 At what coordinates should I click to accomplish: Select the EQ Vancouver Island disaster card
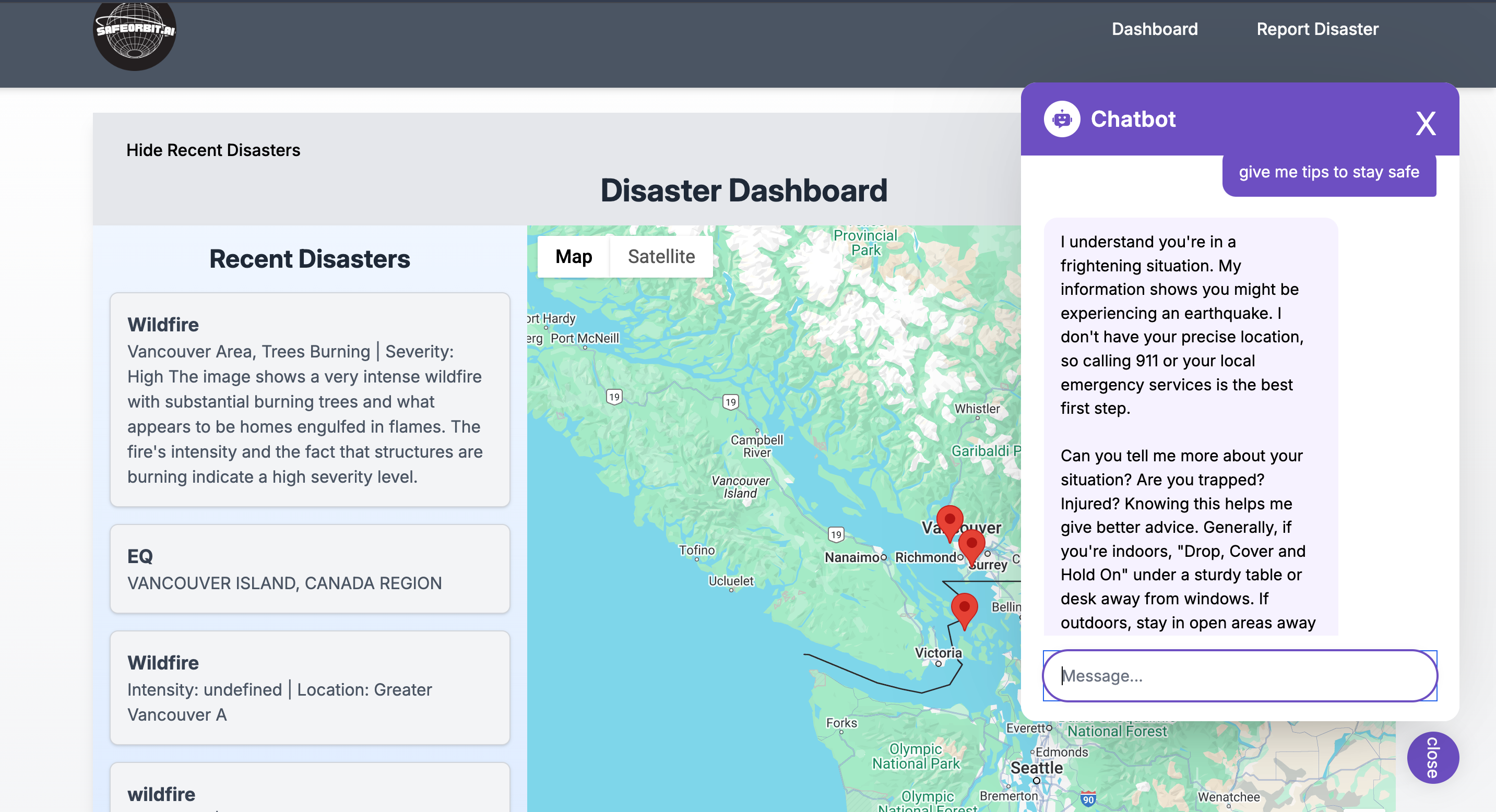[x=310, y=568]
